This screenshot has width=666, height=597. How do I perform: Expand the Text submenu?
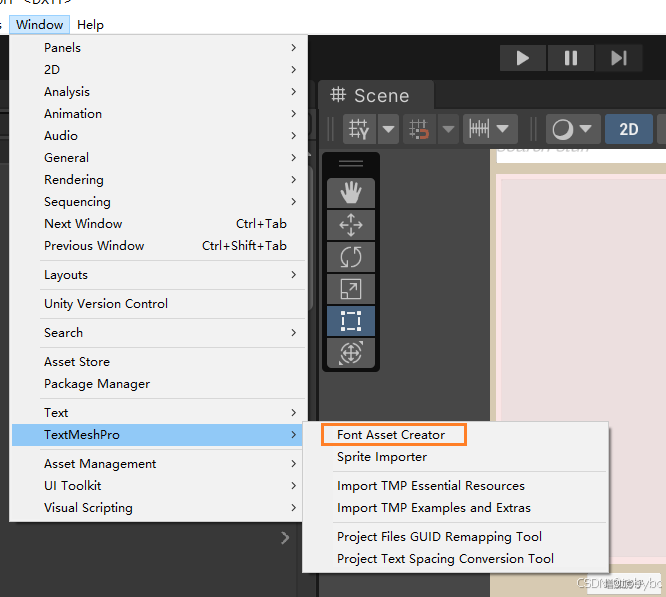(159, 413)
